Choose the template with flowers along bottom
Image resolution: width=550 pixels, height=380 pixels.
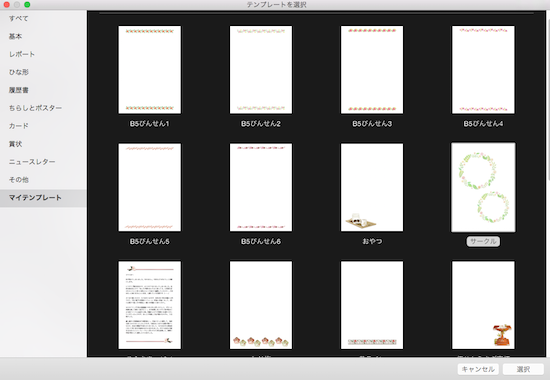[261, 305]
